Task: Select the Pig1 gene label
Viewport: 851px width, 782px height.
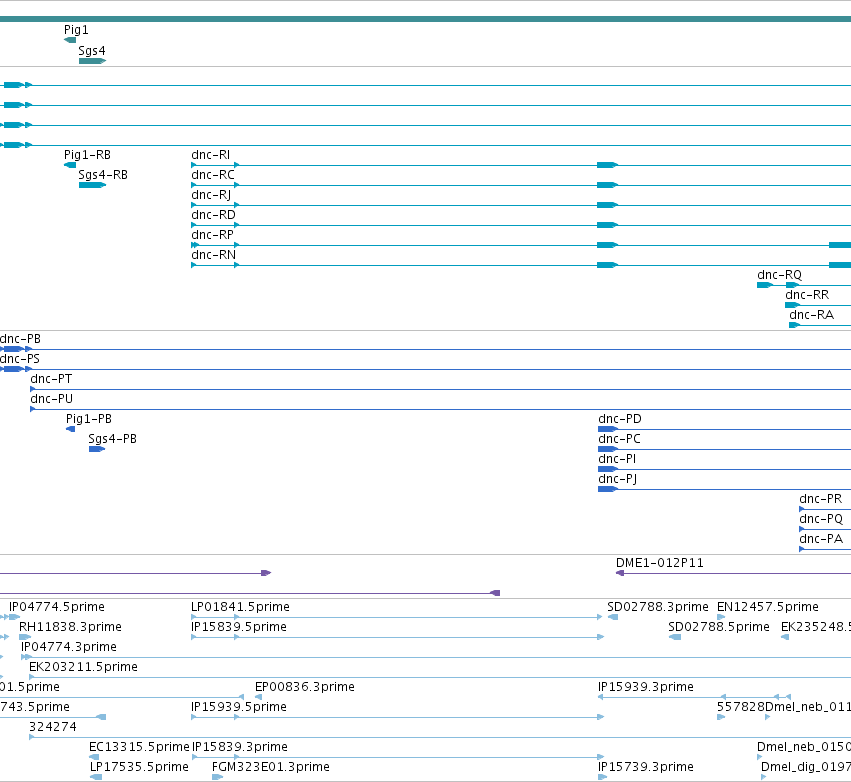Action: pos(76,30)
